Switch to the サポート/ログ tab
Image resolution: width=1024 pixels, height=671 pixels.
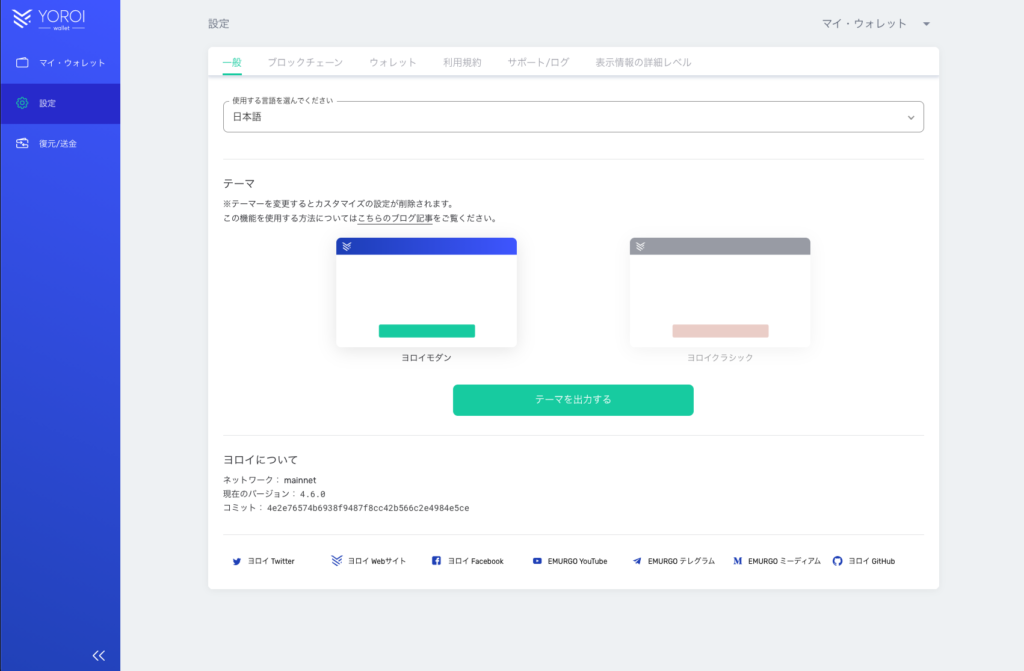coord(538,62)
